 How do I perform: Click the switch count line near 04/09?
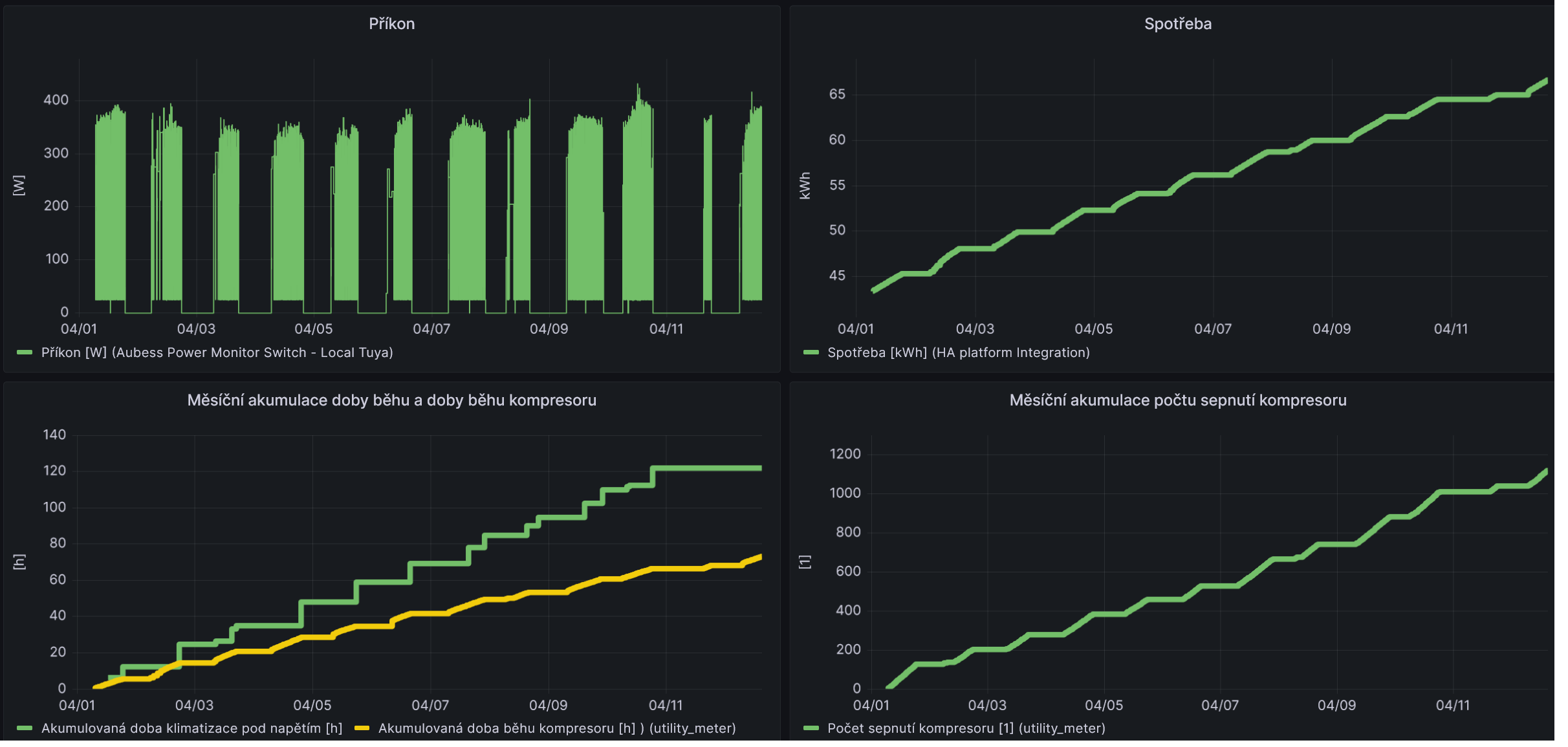tap(1336, 544)
